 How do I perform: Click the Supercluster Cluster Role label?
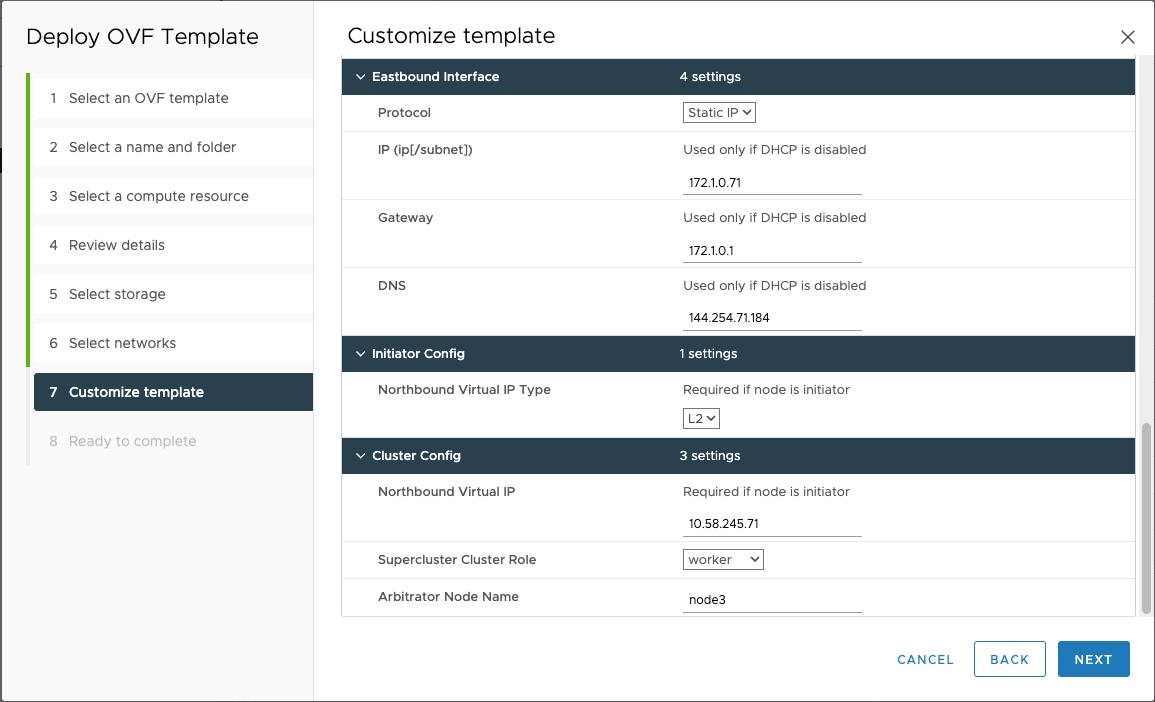(x=457, y=560)
